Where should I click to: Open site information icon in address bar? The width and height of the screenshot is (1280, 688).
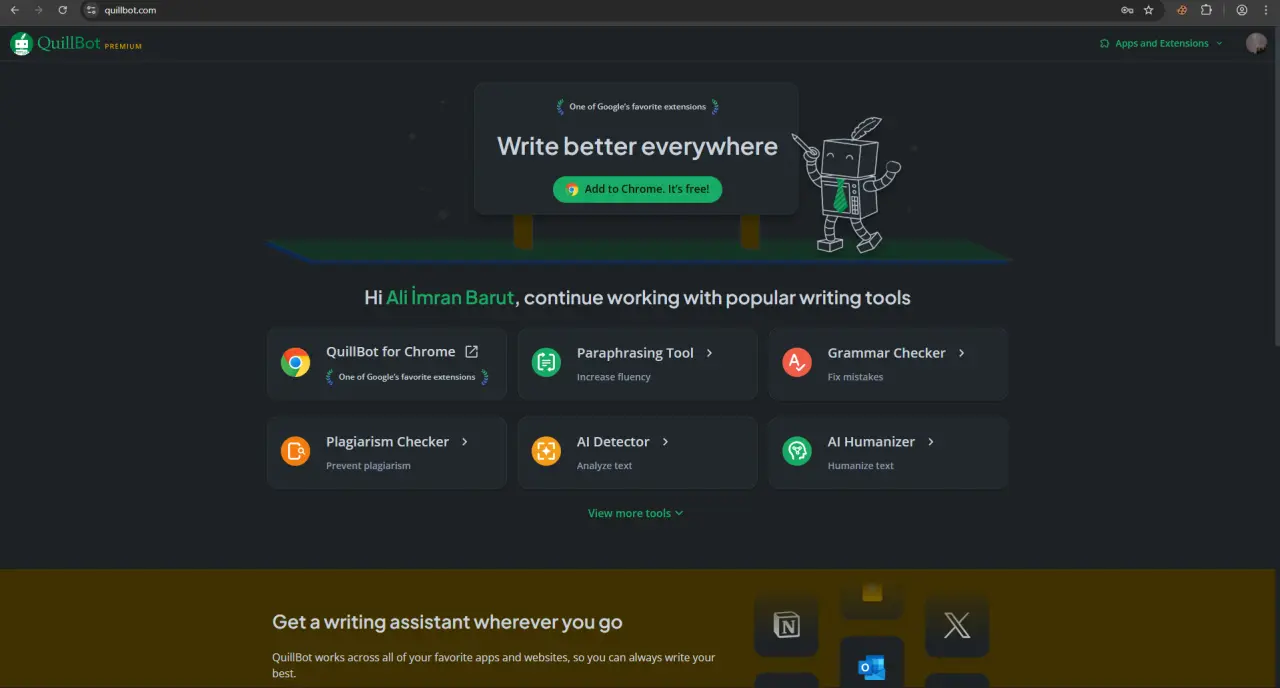91,10
